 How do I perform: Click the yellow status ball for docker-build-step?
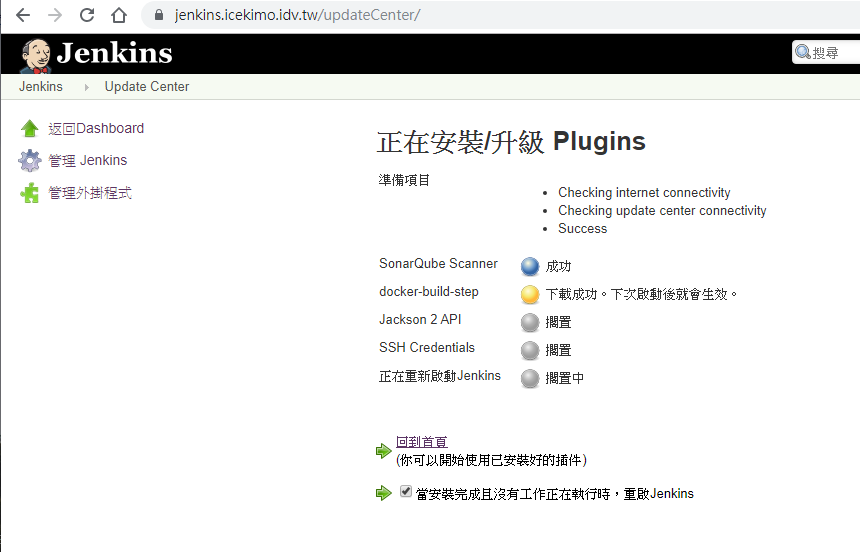(x=530, y=294)
